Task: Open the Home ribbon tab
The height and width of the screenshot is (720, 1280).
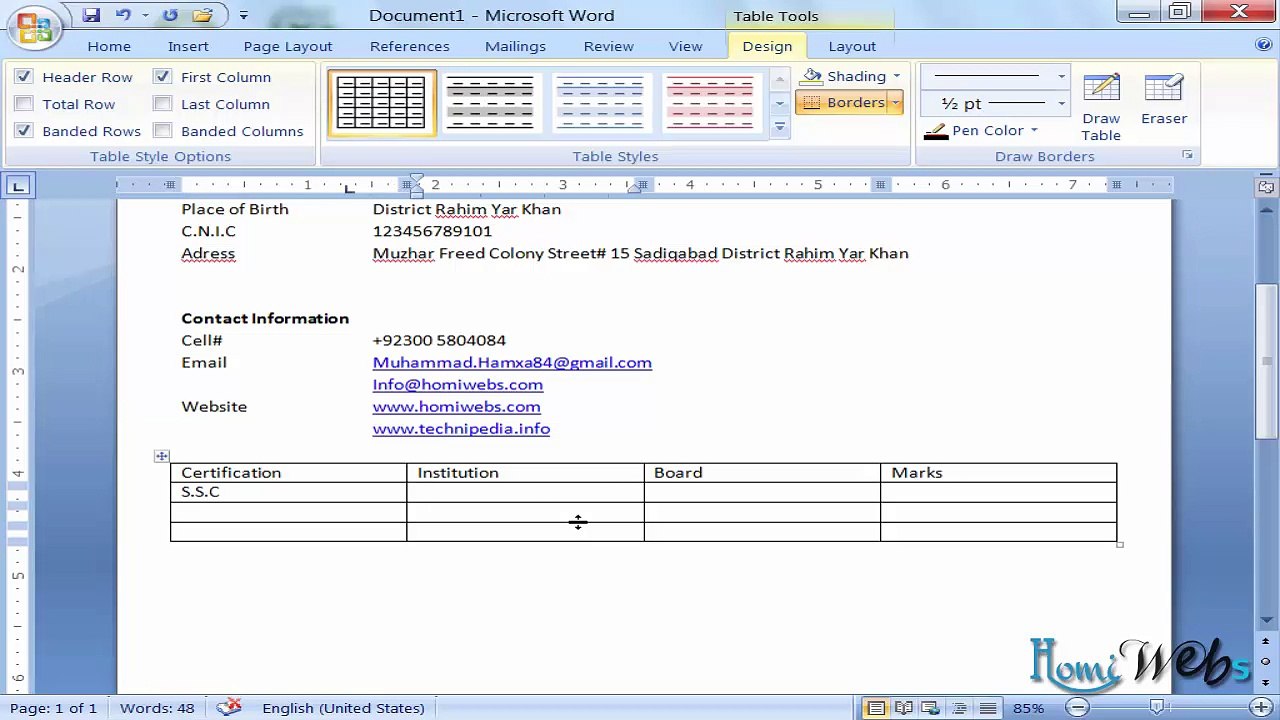Action: (x=109, y=46)
